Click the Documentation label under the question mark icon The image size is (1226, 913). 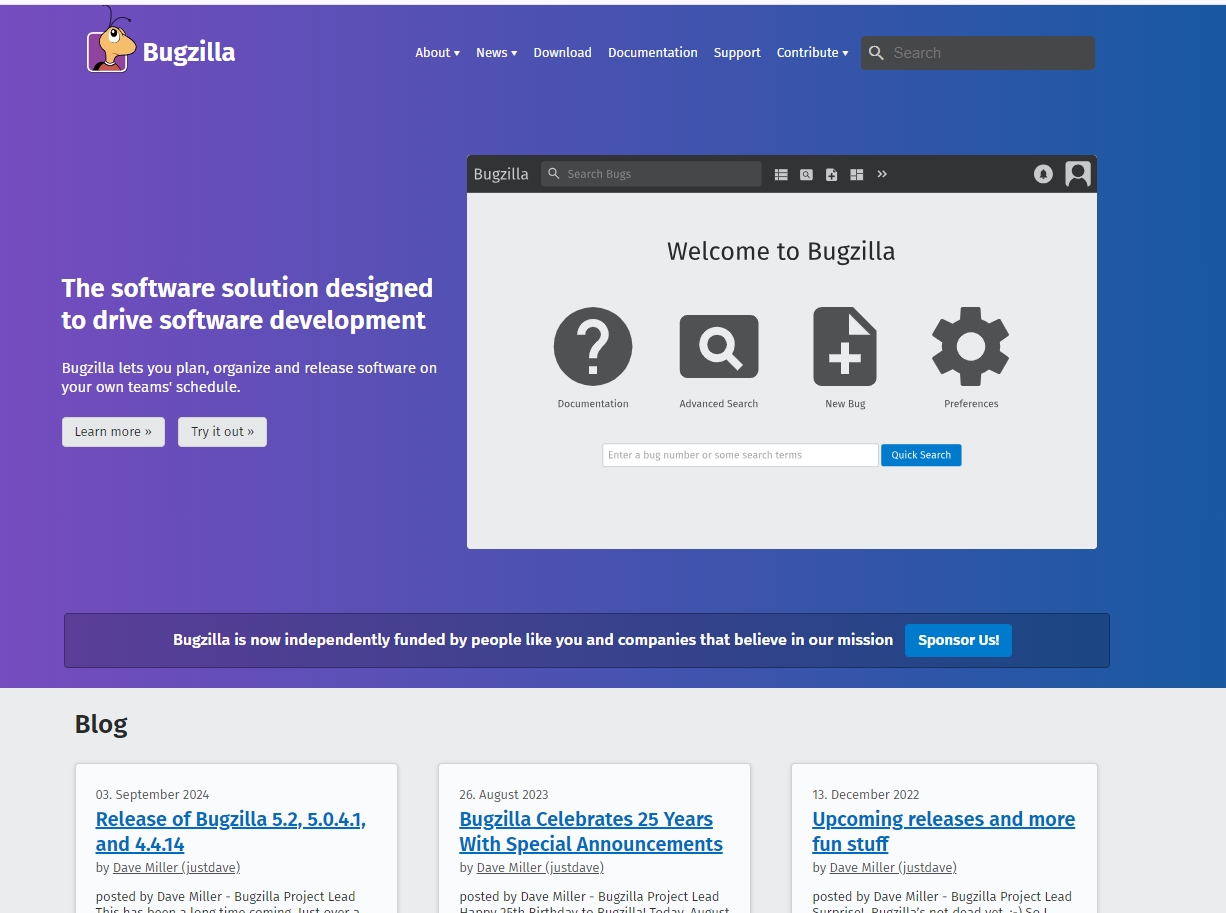[x=593, y=404]
